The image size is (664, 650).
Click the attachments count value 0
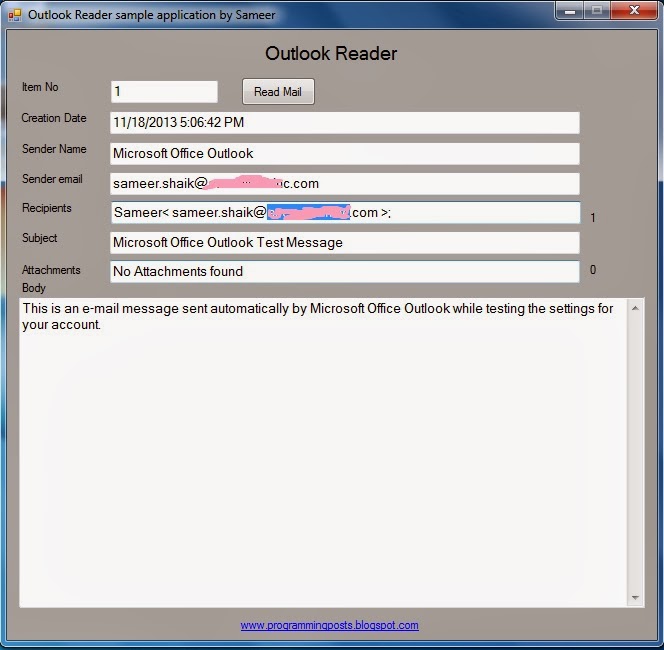593,270
